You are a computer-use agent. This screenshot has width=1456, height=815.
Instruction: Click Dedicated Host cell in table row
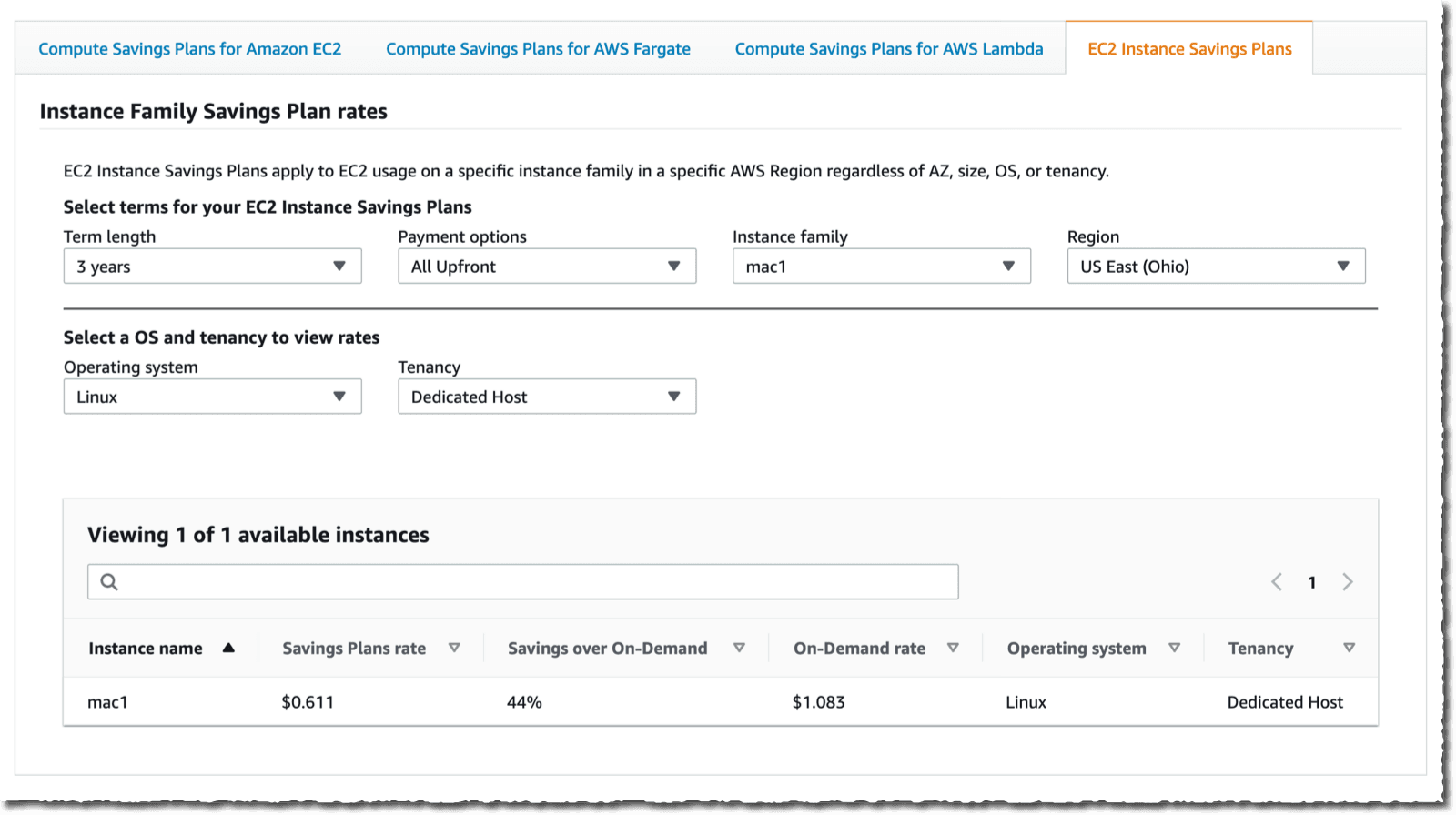coord(1285,702)
